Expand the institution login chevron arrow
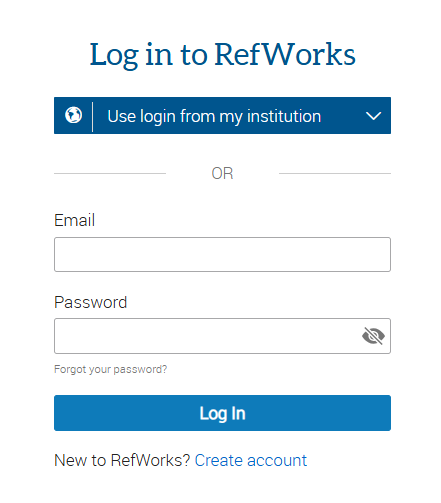 pos(373,116)
